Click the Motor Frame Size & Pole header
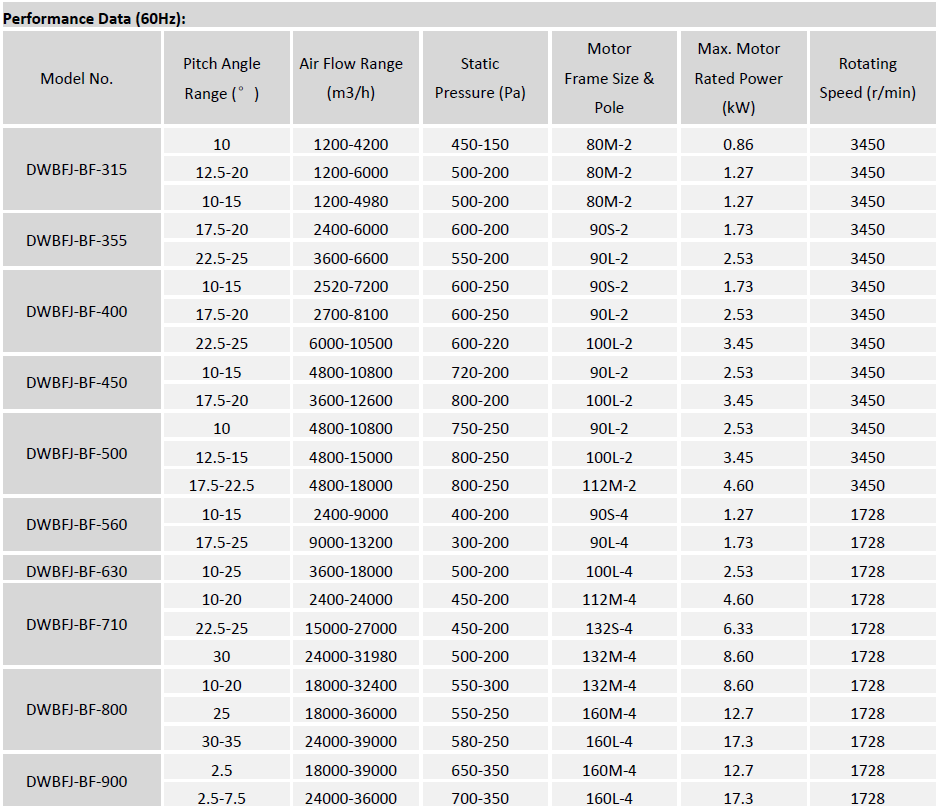Screen dimensions: 941x806 tap(609, 79)
